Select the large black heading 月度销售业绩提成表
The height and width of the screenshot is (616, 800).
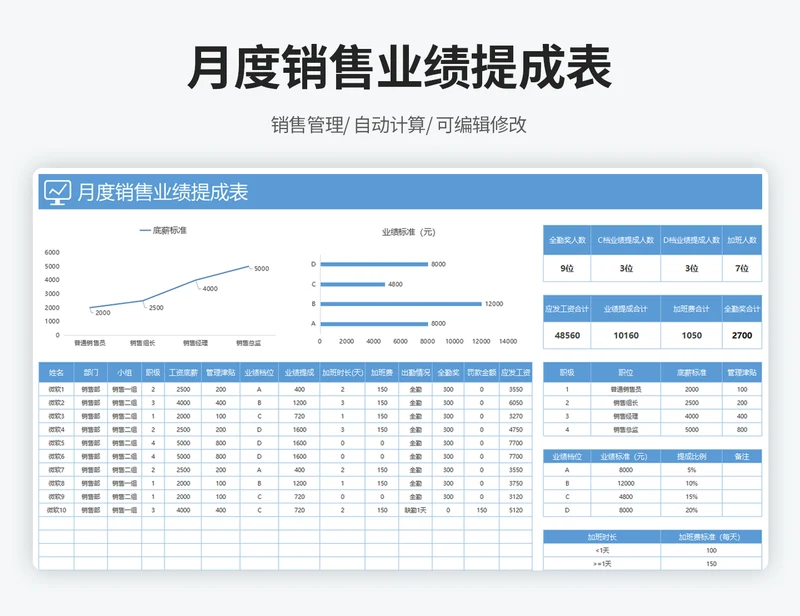[399, 67]
